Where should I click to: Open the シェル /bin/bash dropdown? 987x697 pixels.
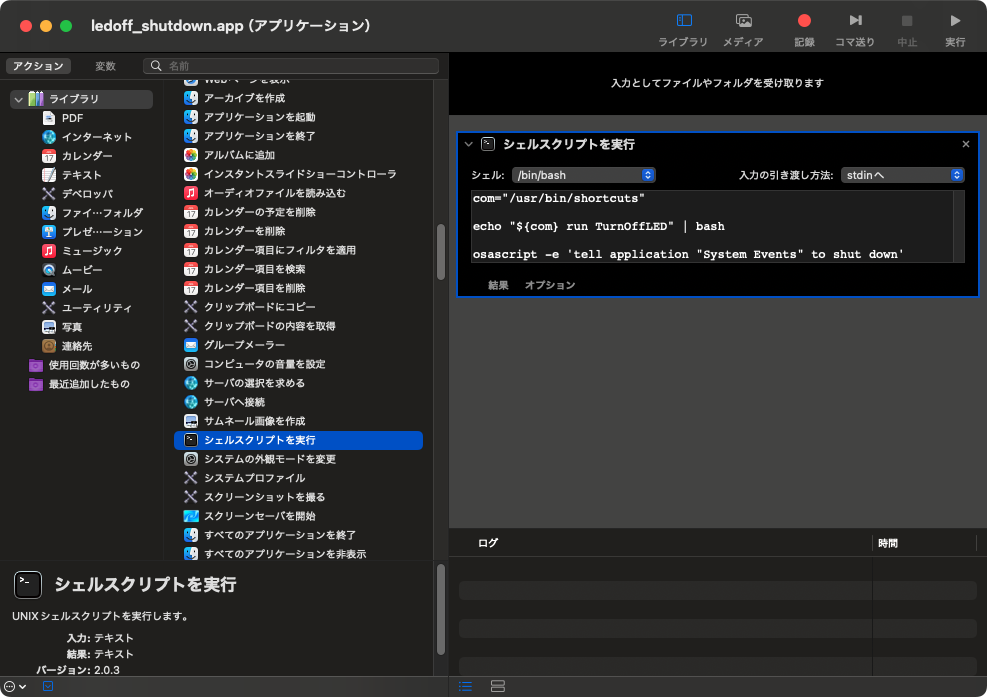tap(583, 175)
